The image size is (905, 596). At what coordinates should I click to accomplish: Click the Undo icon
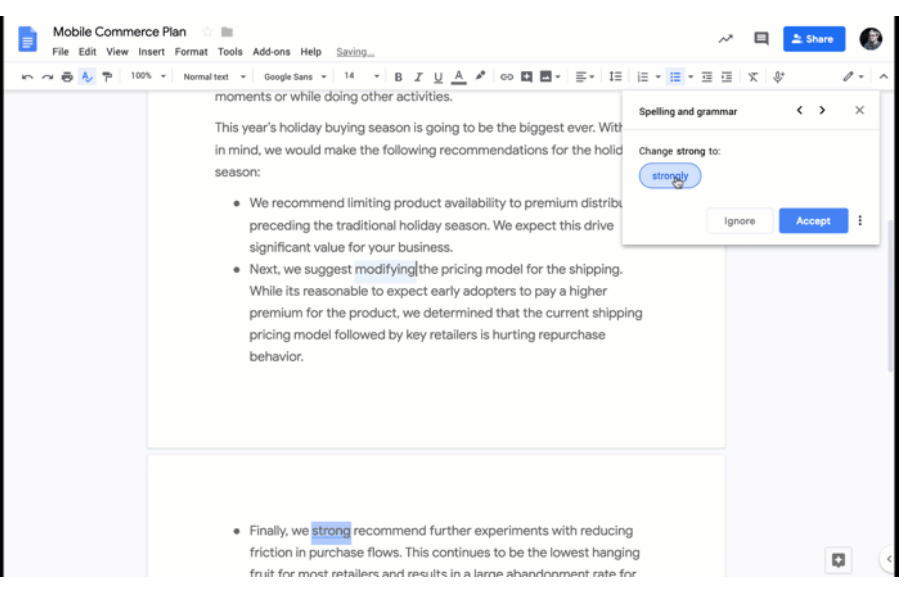click(x=27, y=77)
